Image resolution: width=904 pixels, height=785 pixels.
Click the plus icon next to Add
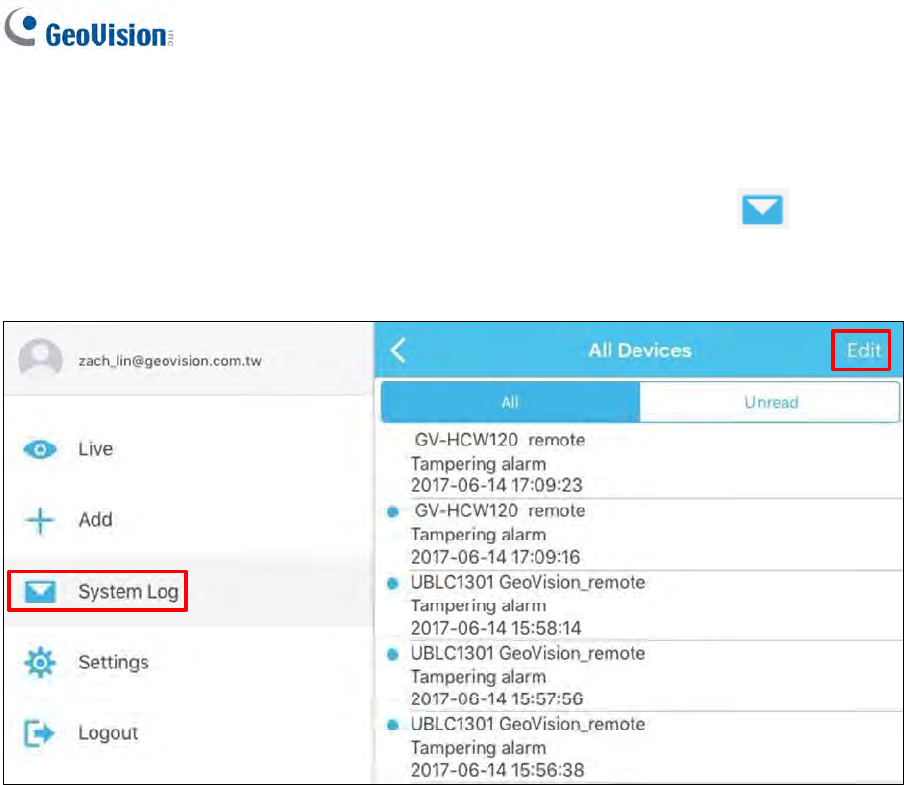pyautogui.click(x=40, y=520)
